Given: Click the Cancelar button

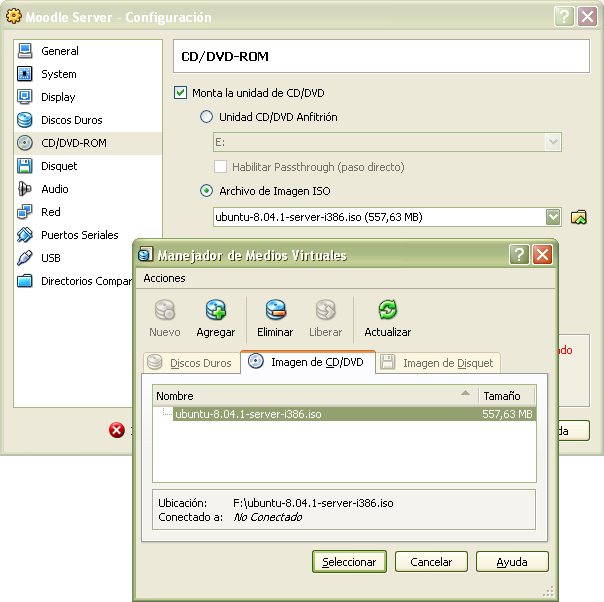Looking at the screenshot, I should pos(431,562).
